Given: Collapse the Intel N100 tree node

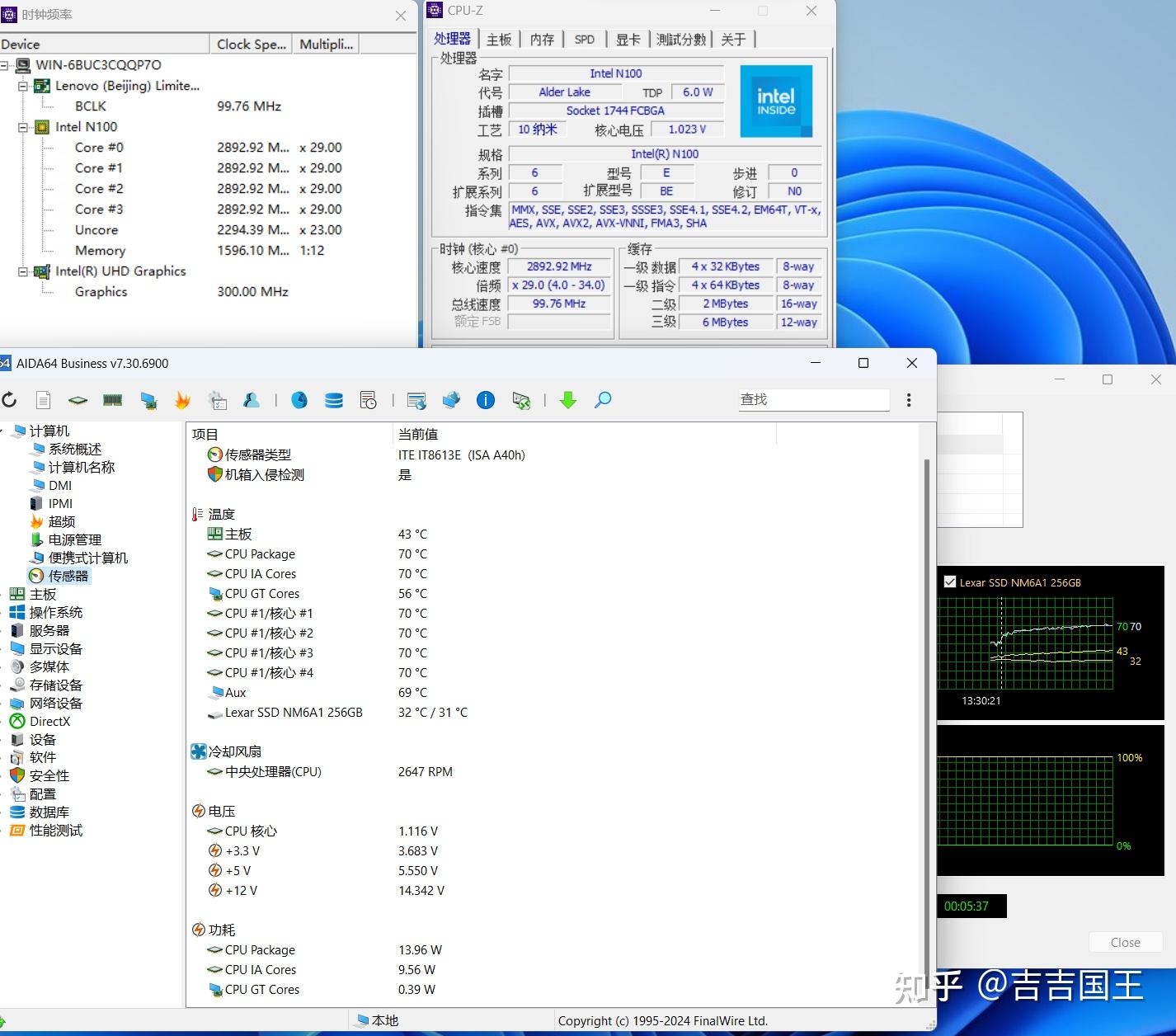Looking at the screenshot, I should click(x=23, y=126).
